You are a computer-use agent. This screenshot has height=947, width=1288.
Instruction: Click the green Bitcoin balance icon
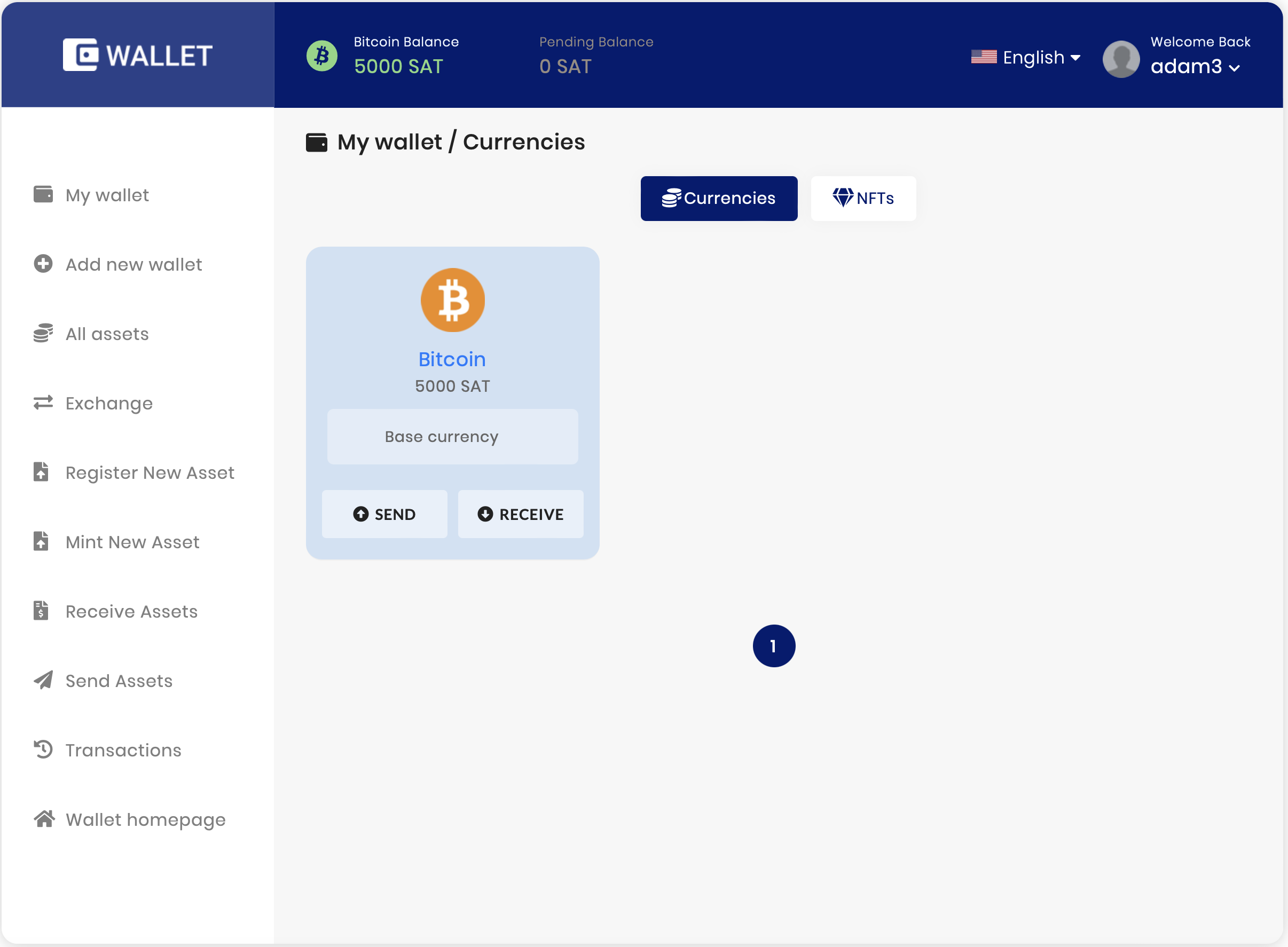[x=321, y=56]
